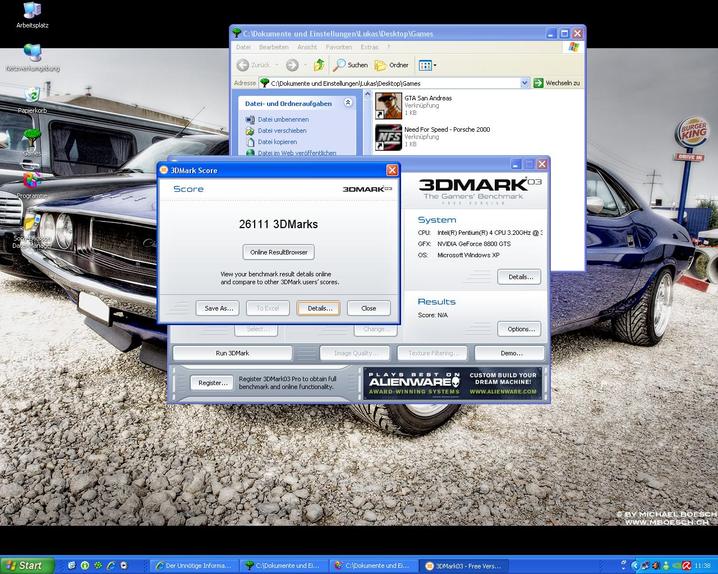Image resolution: width=718 pixels, height=574 pixels.
Task: Open the Bearbeiten menu
Action: coord(273,47)
